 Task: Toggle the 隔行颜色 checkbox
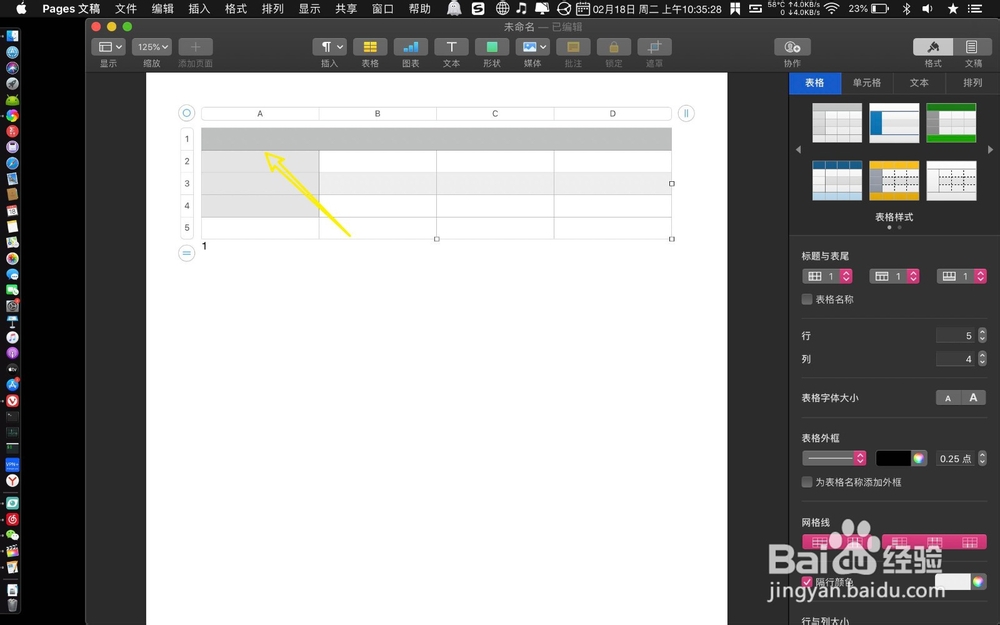click(x=807, y=582)
